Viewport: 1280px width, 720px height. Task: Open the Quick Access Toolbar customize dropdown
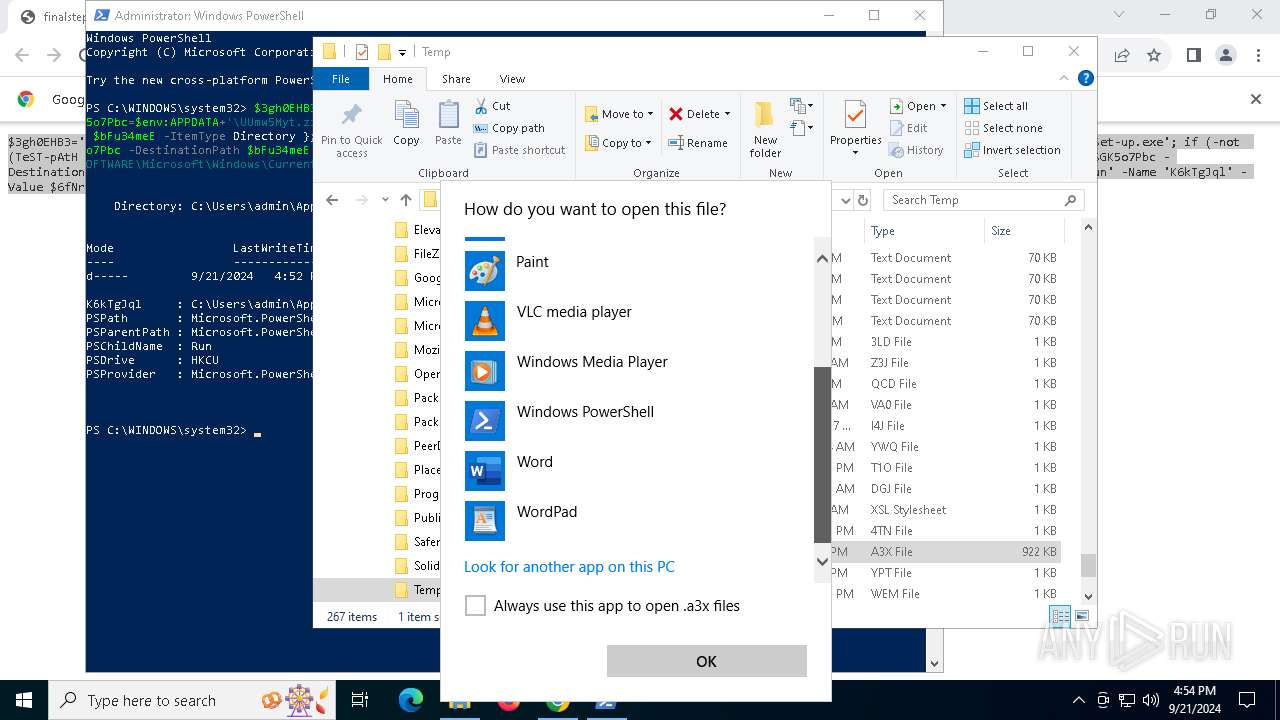pos(402,52)
